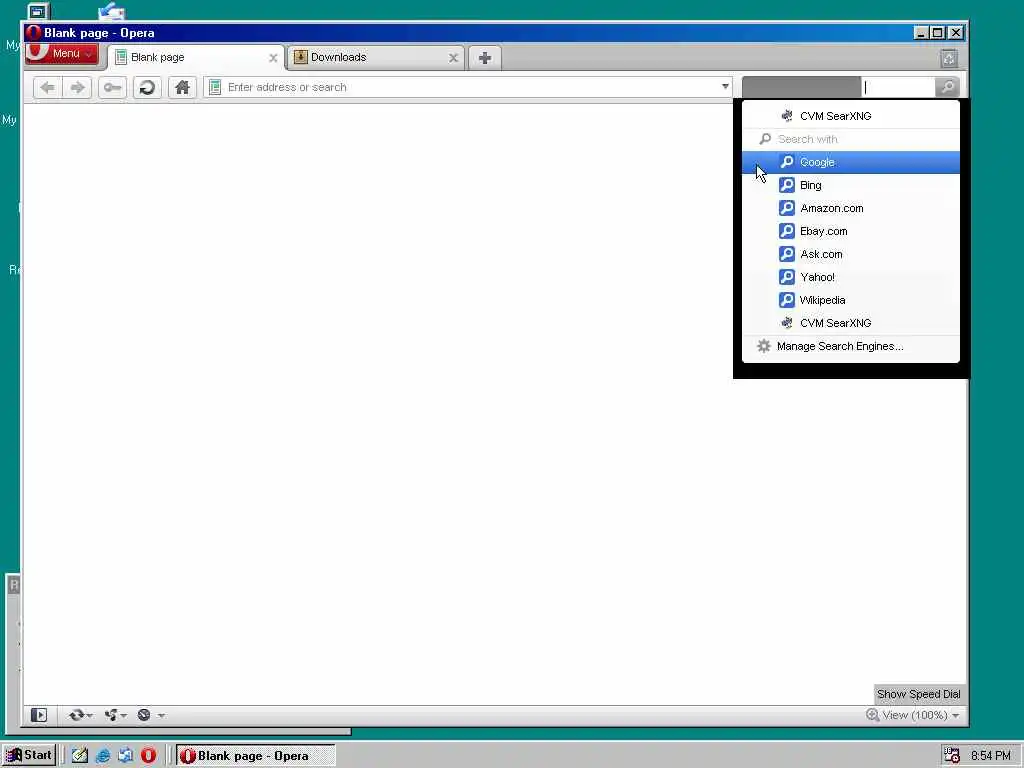Choose Ask.com search engine
The height and width of the screenshot is (768, 1024).
tap(851, 254)
